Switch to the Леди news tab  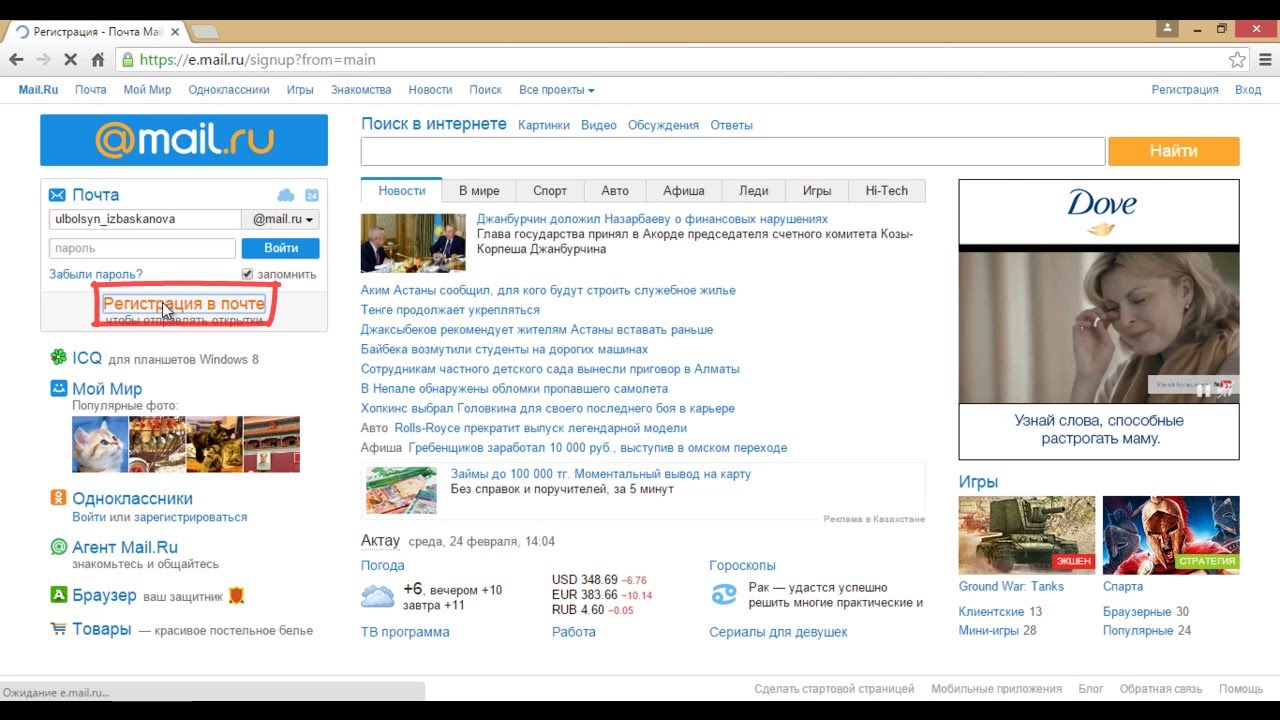point(754,191)
